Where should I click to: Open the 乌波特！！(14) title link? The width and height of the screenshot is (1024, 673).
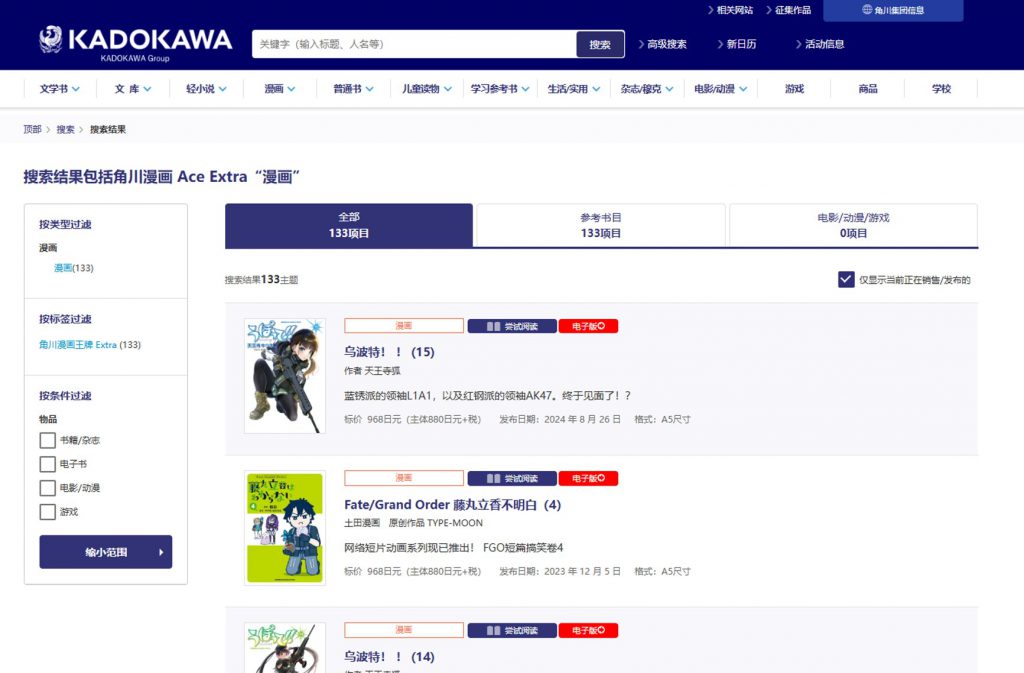tap(389, 657)
